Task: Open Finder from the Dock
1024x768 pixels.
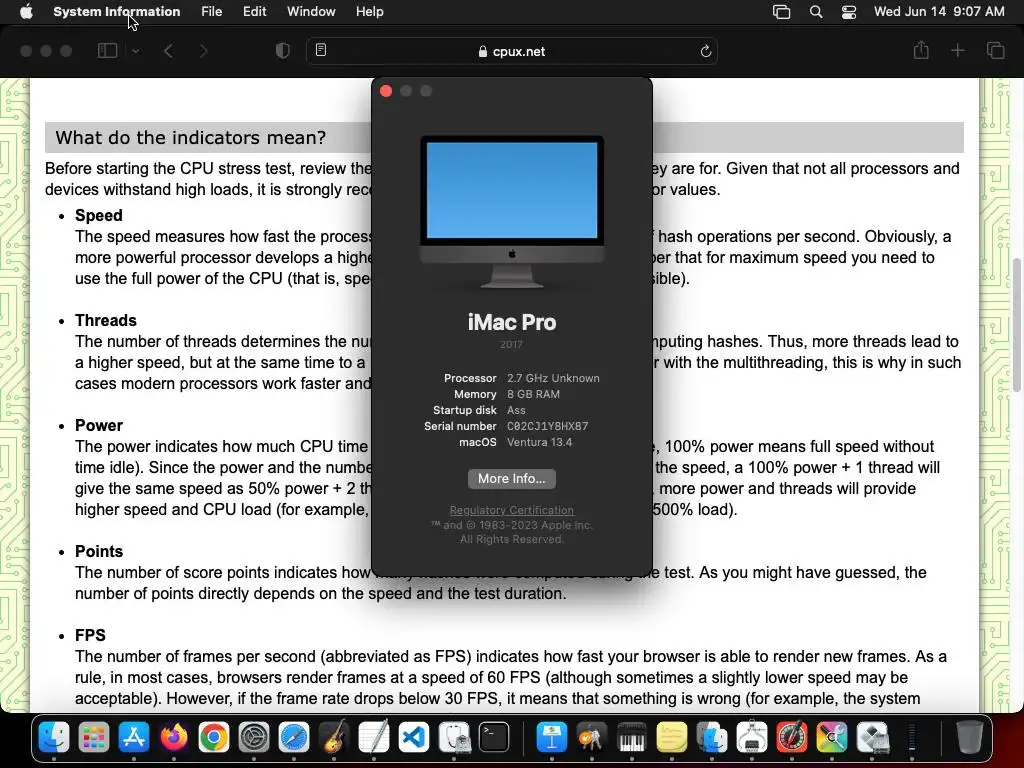Action: point(54,738)
